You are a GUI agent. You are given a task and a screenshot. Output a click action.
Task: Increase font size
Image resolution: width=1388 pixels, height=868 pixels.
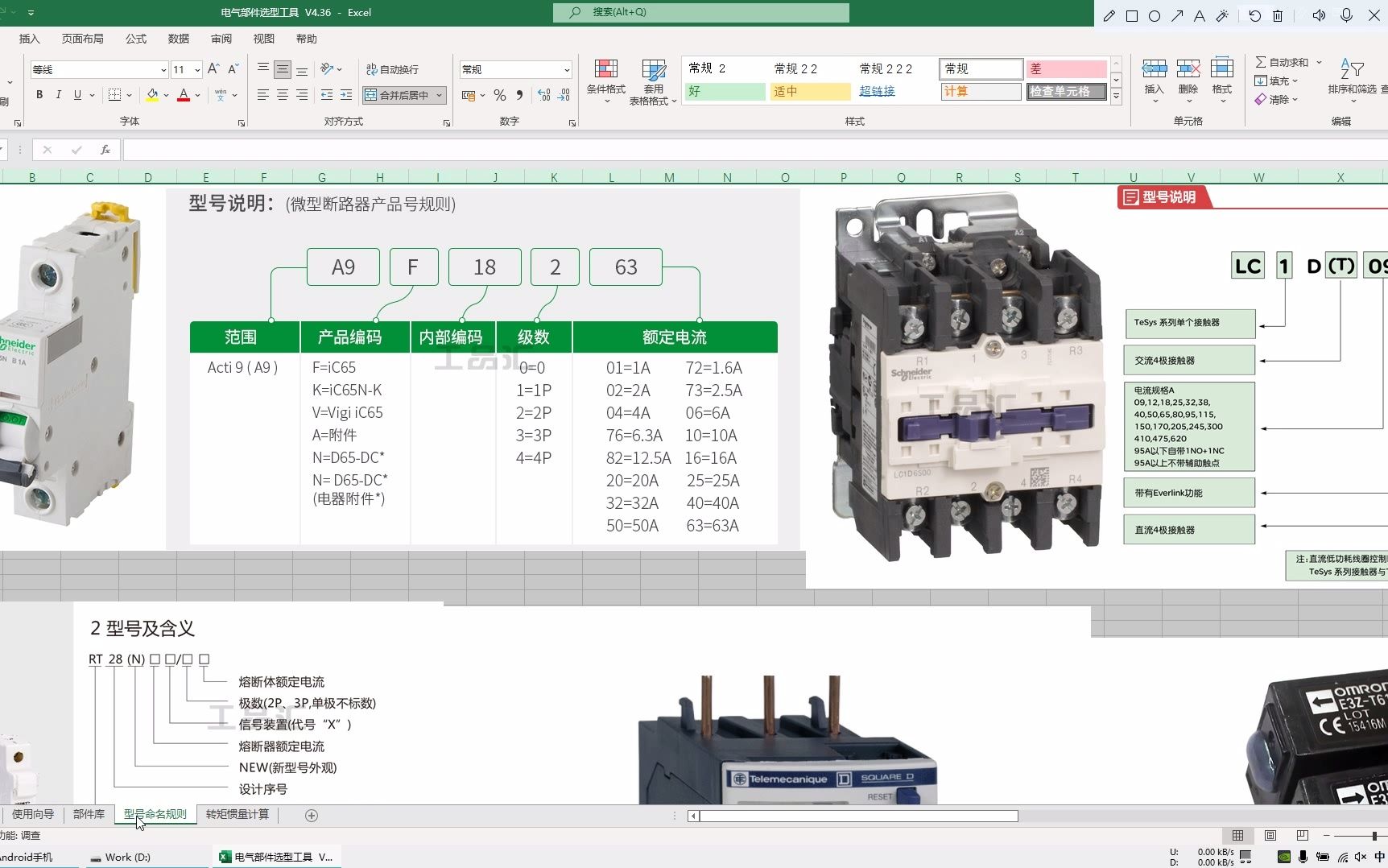tap(213, 69)
